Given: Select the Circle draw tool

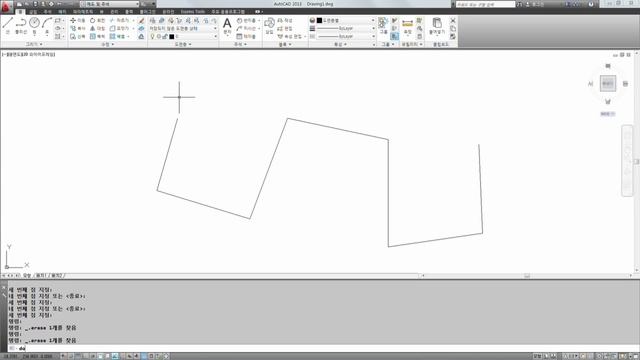Looking at the screenshot, I should [x=34, y=25].
